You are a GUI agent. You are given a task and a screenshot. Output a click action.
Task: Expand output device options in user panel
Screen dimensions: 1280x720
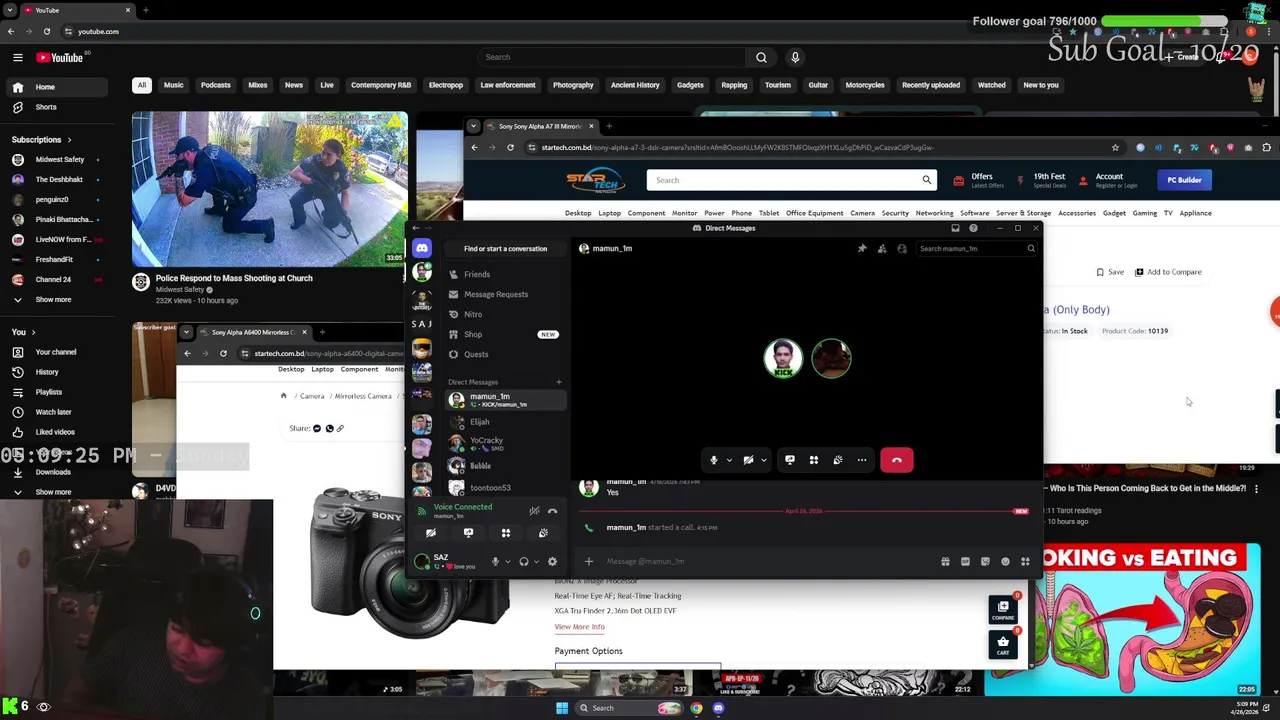536,562
